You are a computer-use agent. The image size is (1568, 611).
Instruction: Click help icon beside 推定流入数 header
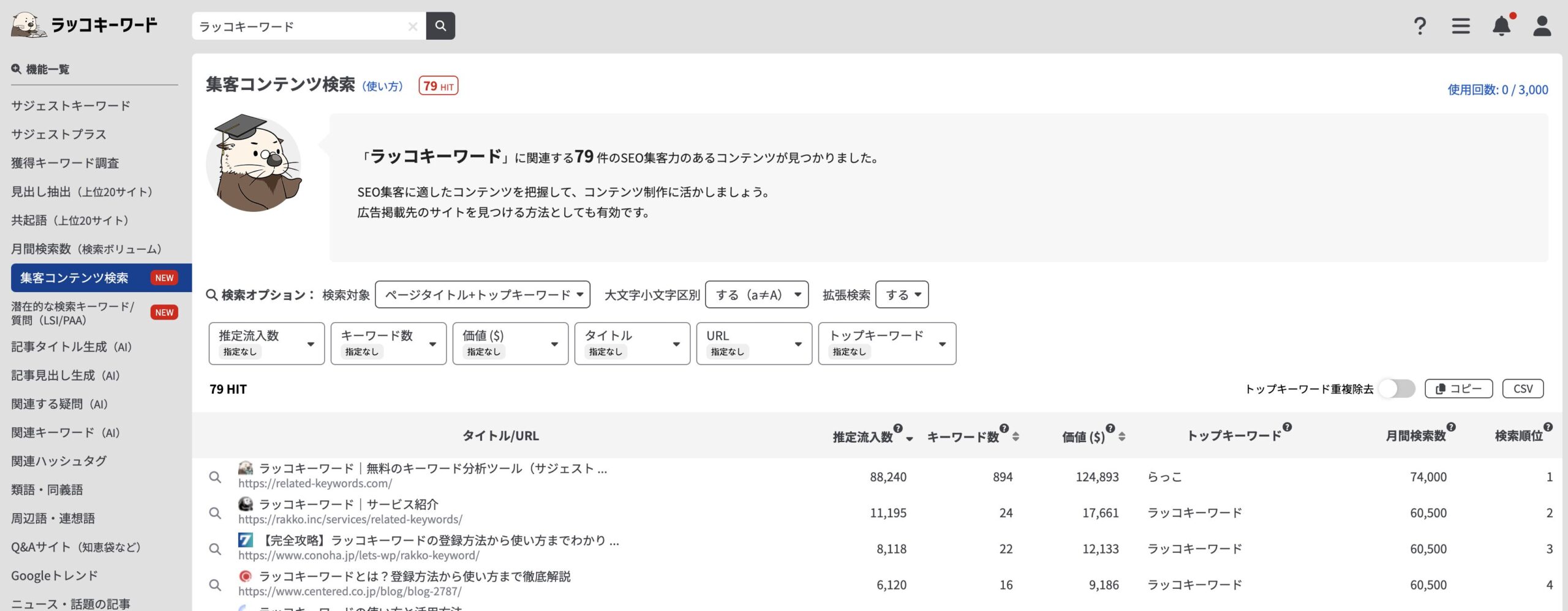click(x=898, y=428)
